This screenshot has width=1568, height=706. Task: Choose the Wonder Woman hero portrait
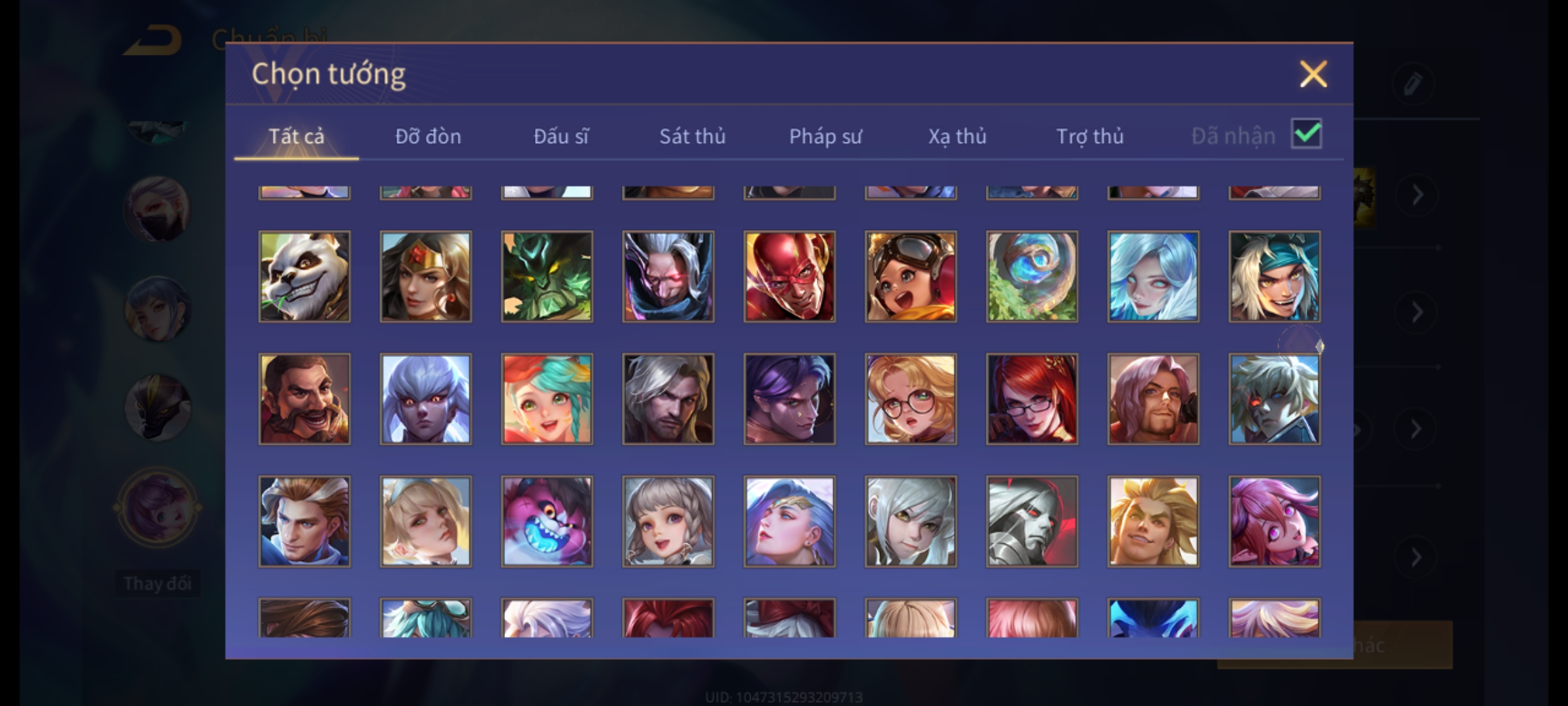(425, 277)
